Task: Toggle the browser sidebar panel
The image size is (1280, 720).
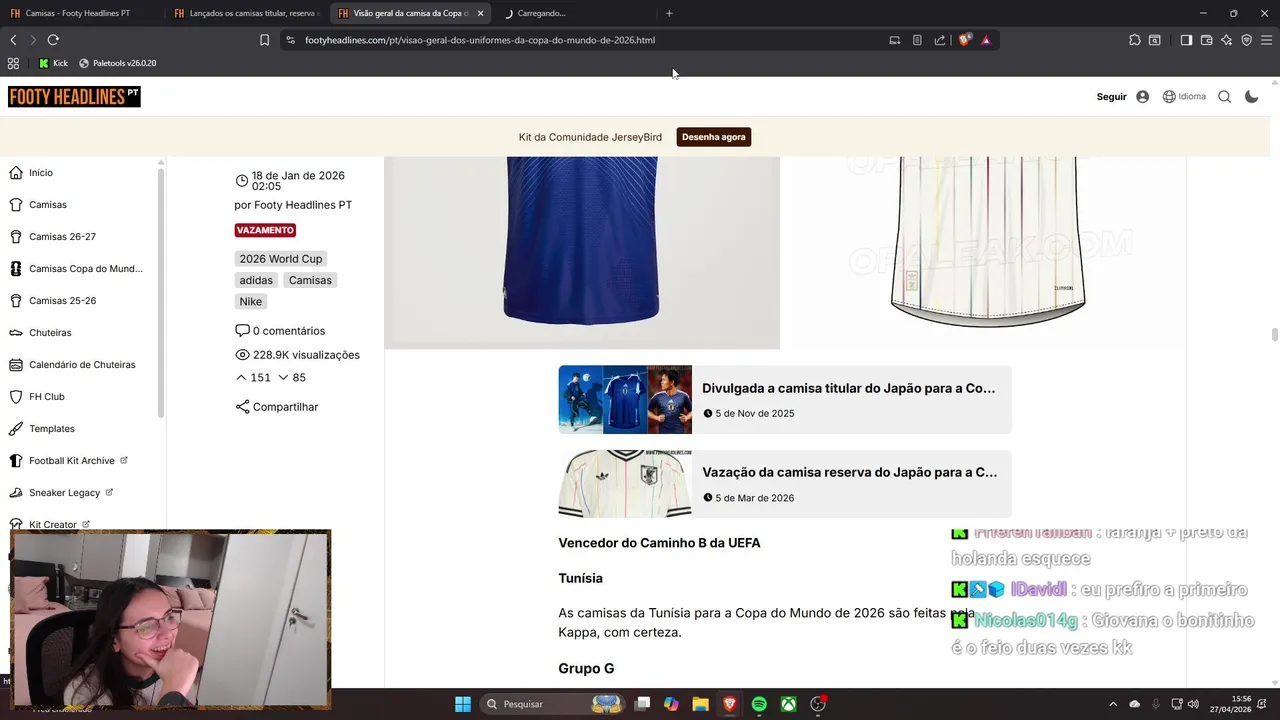Action: coord(1186,40)
